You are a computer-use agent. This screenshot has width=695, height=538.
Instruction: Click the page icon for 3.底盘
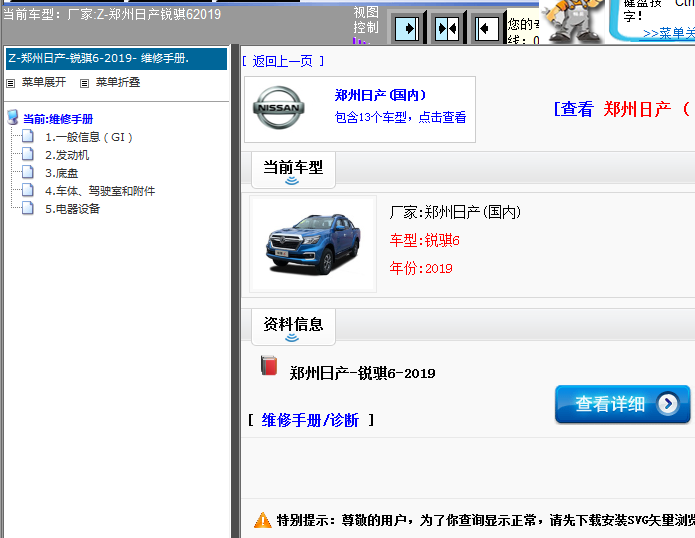pos(28,172)
